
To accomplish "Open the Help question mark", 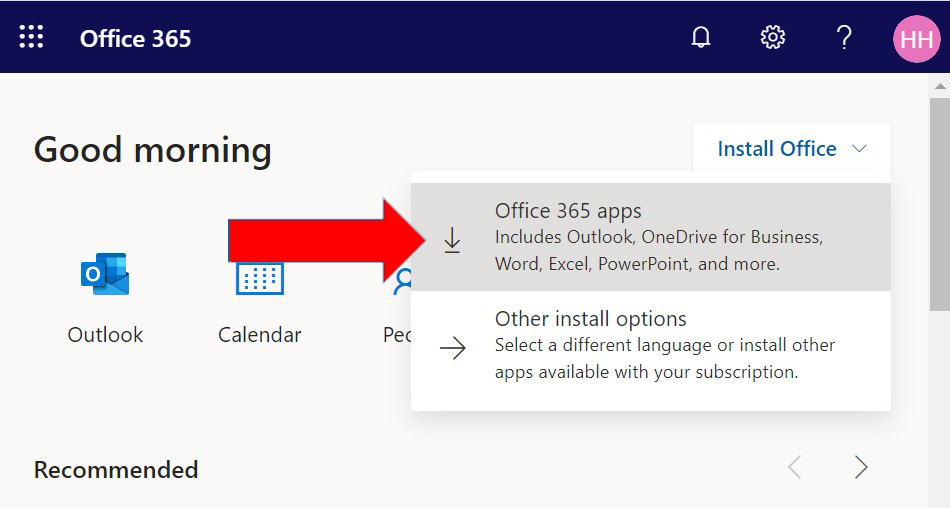I will tap(844, 38).
